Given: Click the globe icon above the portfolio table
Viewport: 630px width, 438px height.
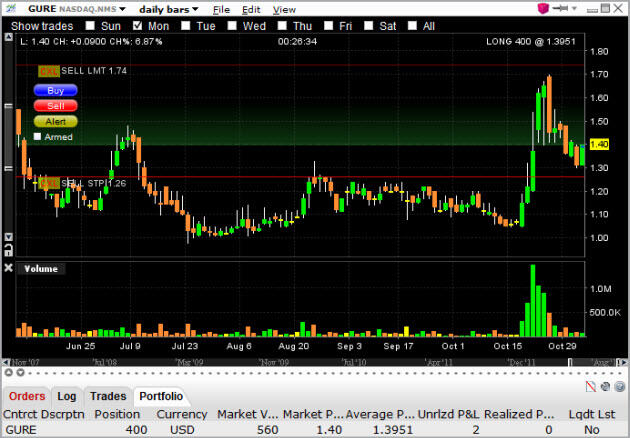Looking at the screenshot, I should click(x=604, y=388).
